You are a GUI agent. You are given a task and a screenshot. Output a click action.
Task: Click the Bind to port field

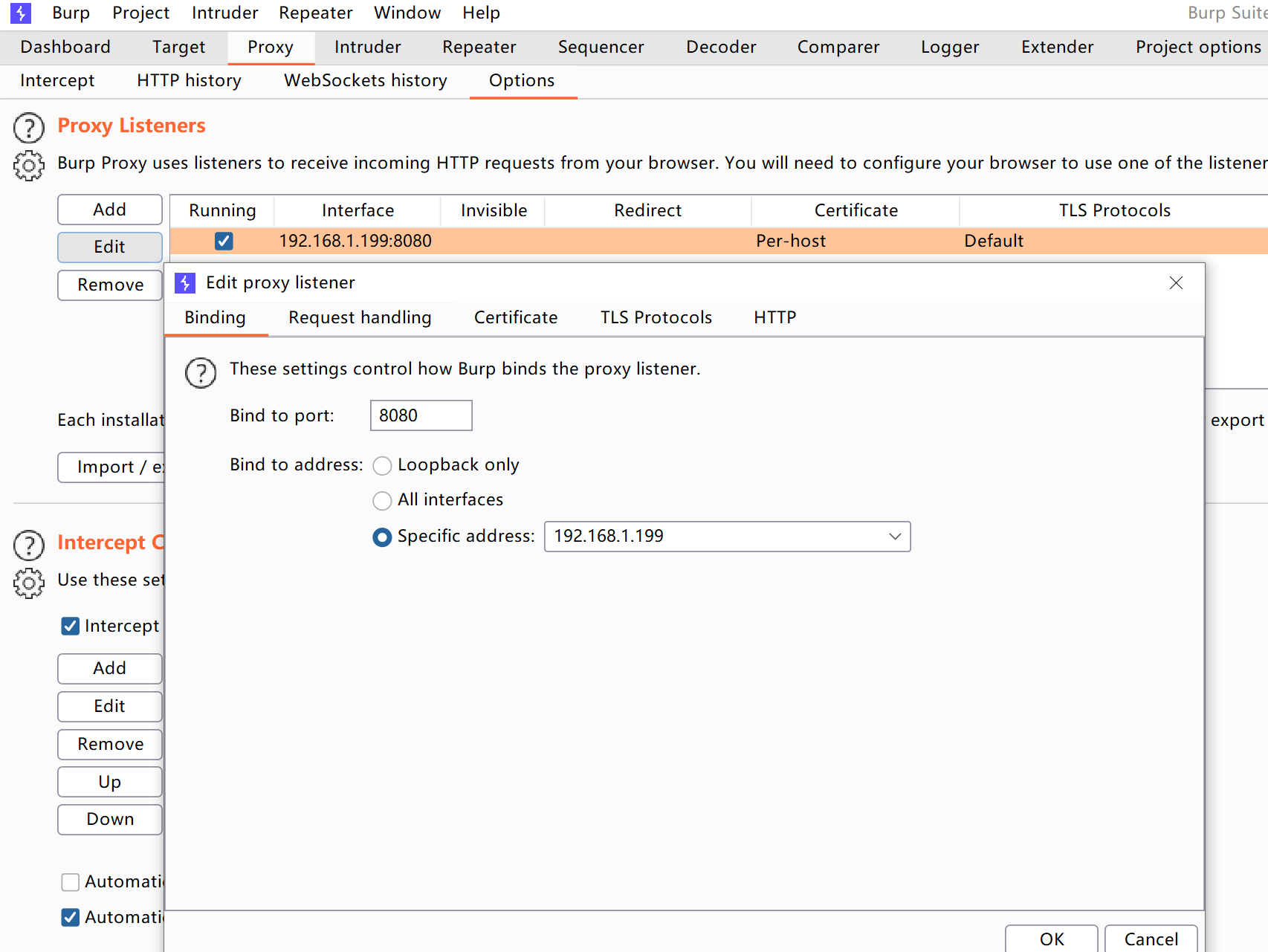(x=421, y=415)
